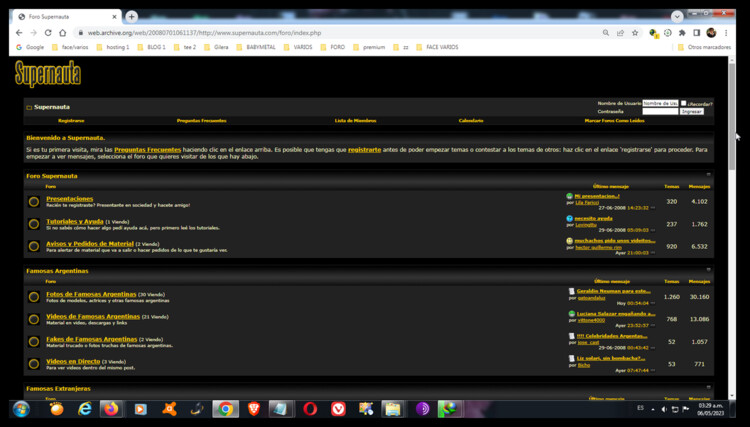Open last post 'Liz solari, sin bombacha?...'
The height and width of the screenshot is (427, 750).
(611, 358)
